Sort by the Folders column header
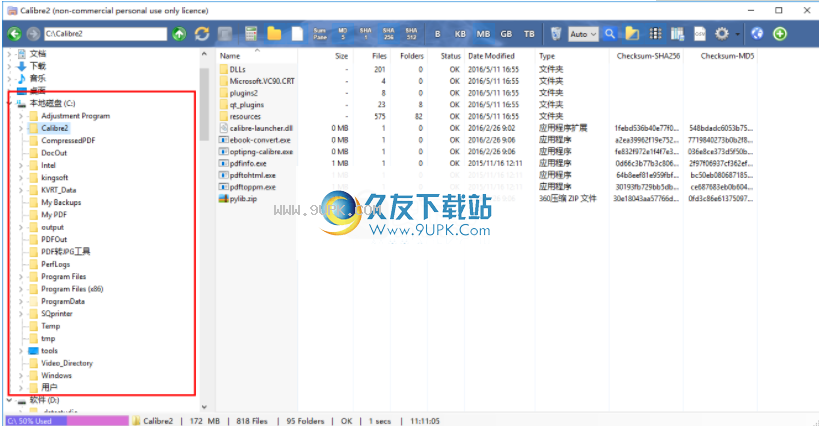This screenshot has height=426, width=819. [412, 56]
